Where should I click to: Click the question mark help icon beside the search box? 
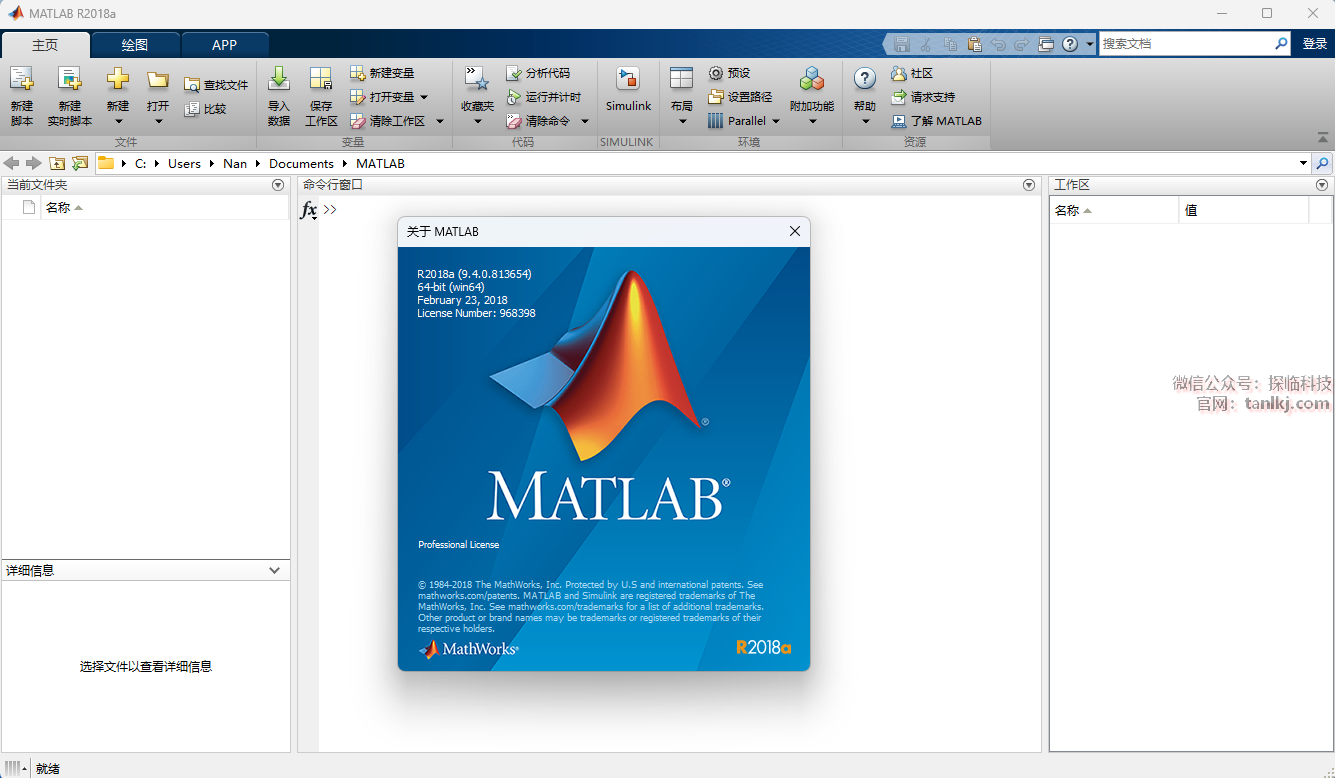[1070, 44]
